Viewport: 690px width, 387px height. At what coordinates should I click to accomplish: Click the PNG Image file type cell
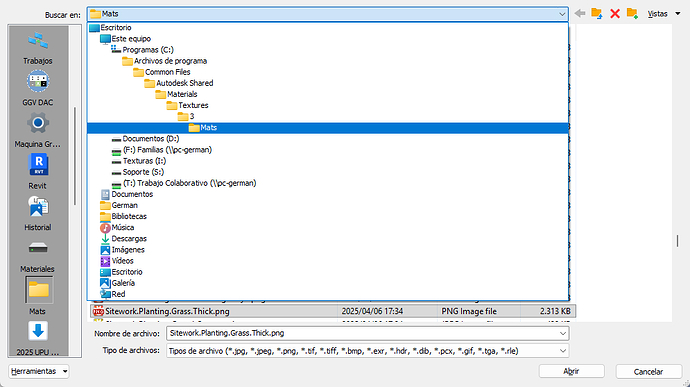(469, 311)
